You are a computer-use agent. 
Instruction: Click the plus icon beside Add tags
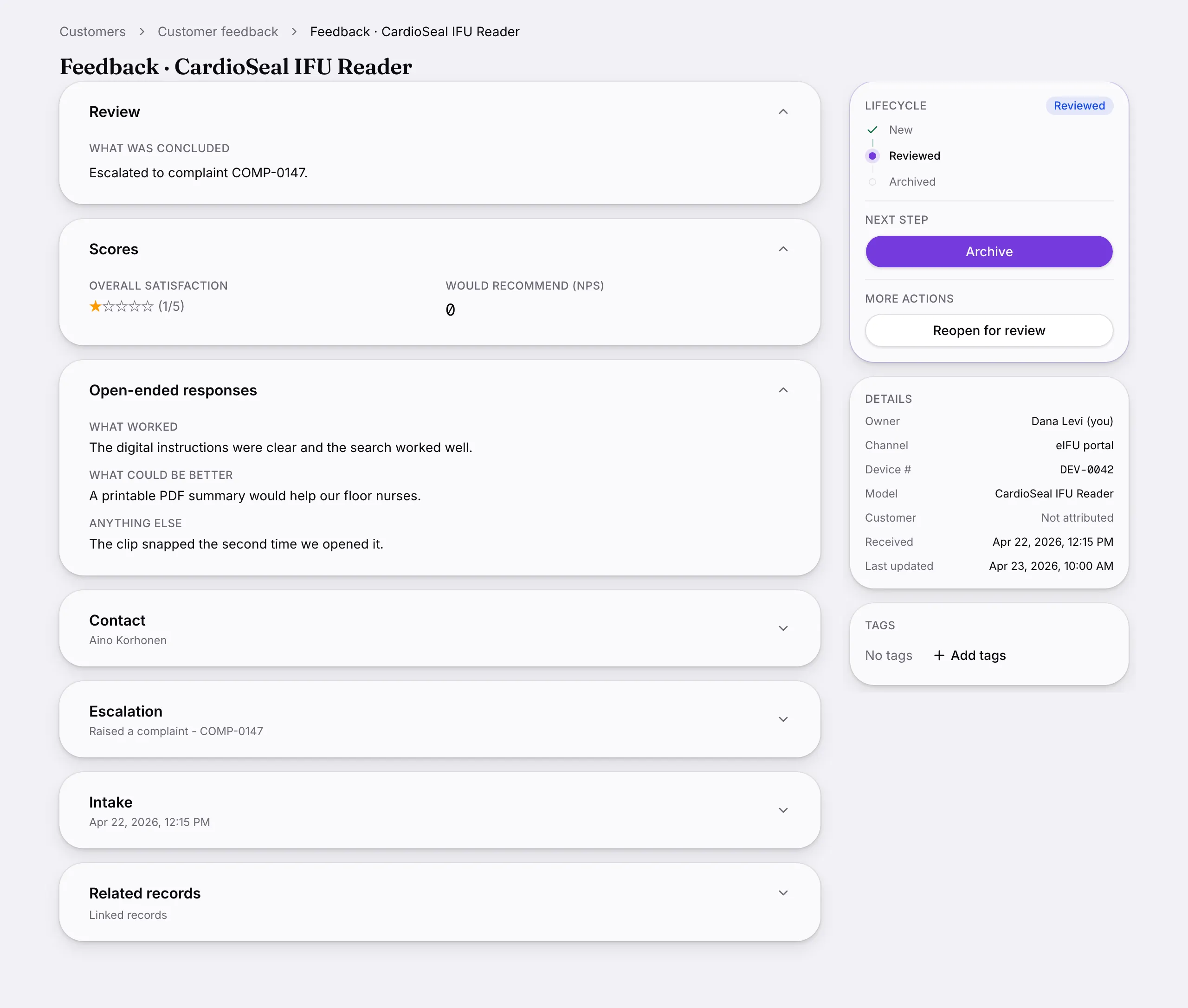pos(939,655)
